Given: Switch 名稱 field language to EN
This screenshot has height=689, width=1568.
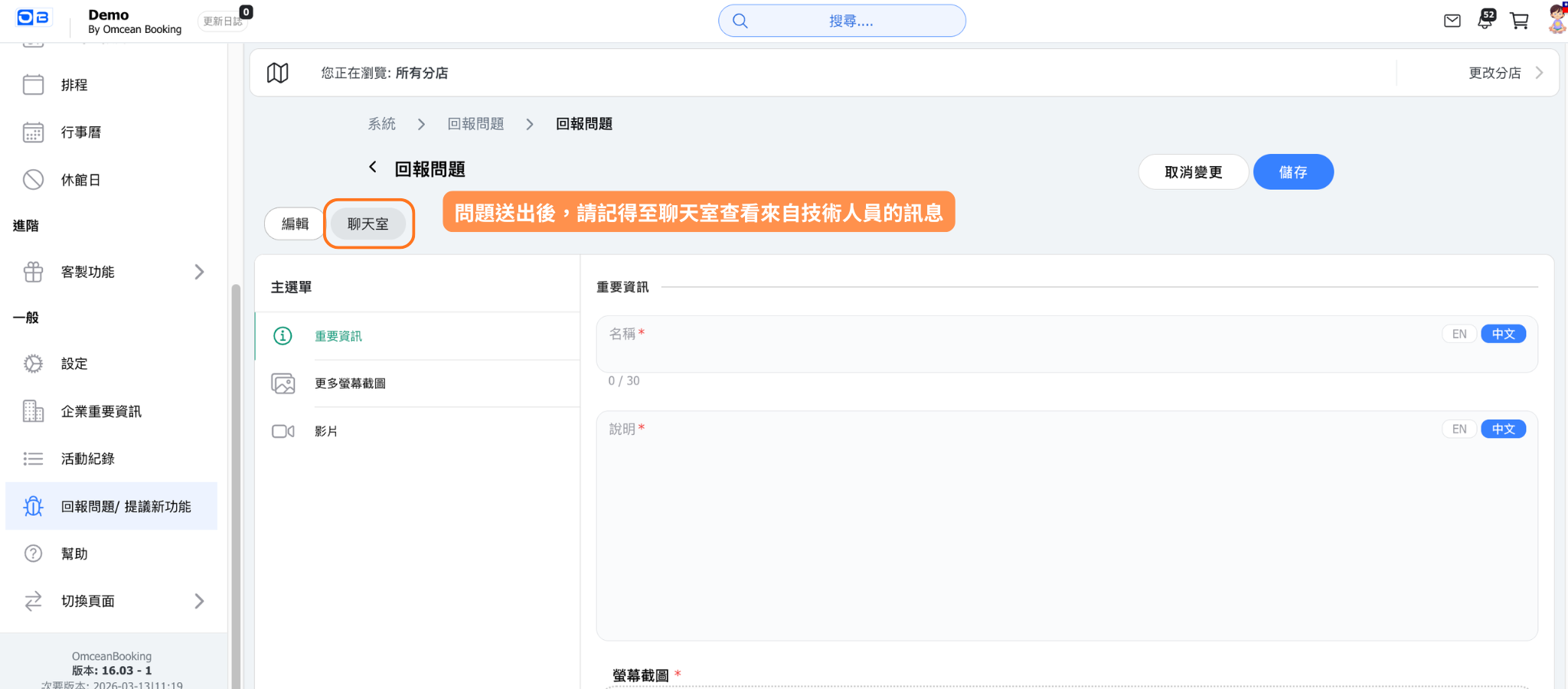Looking at the screenshot, I should click(x=1459, y=334).
